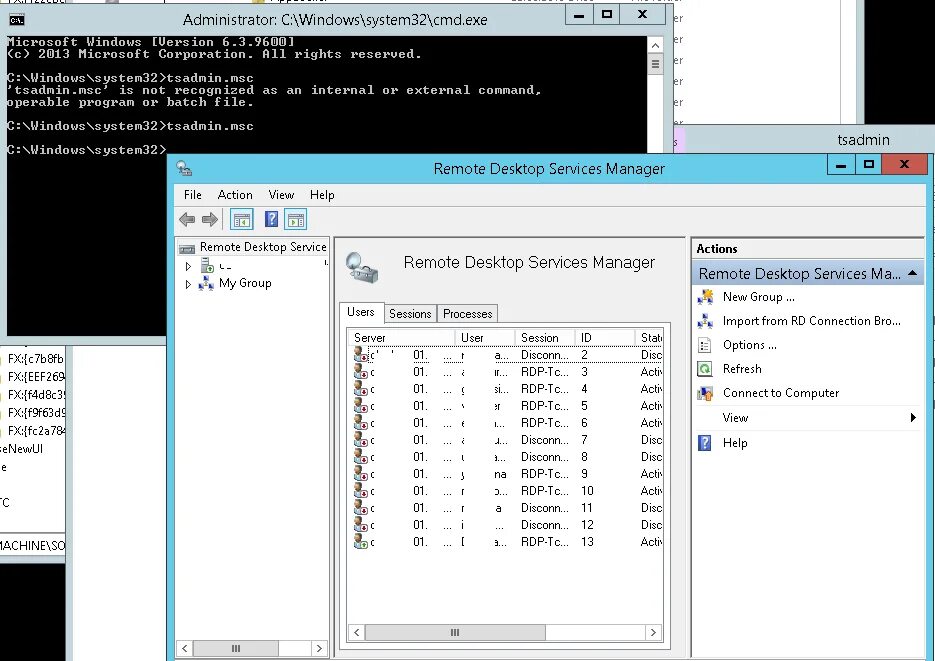Click Connect to Computer action link
The image size is (935, 661).
pyautogui.click(x=781, y=393)
